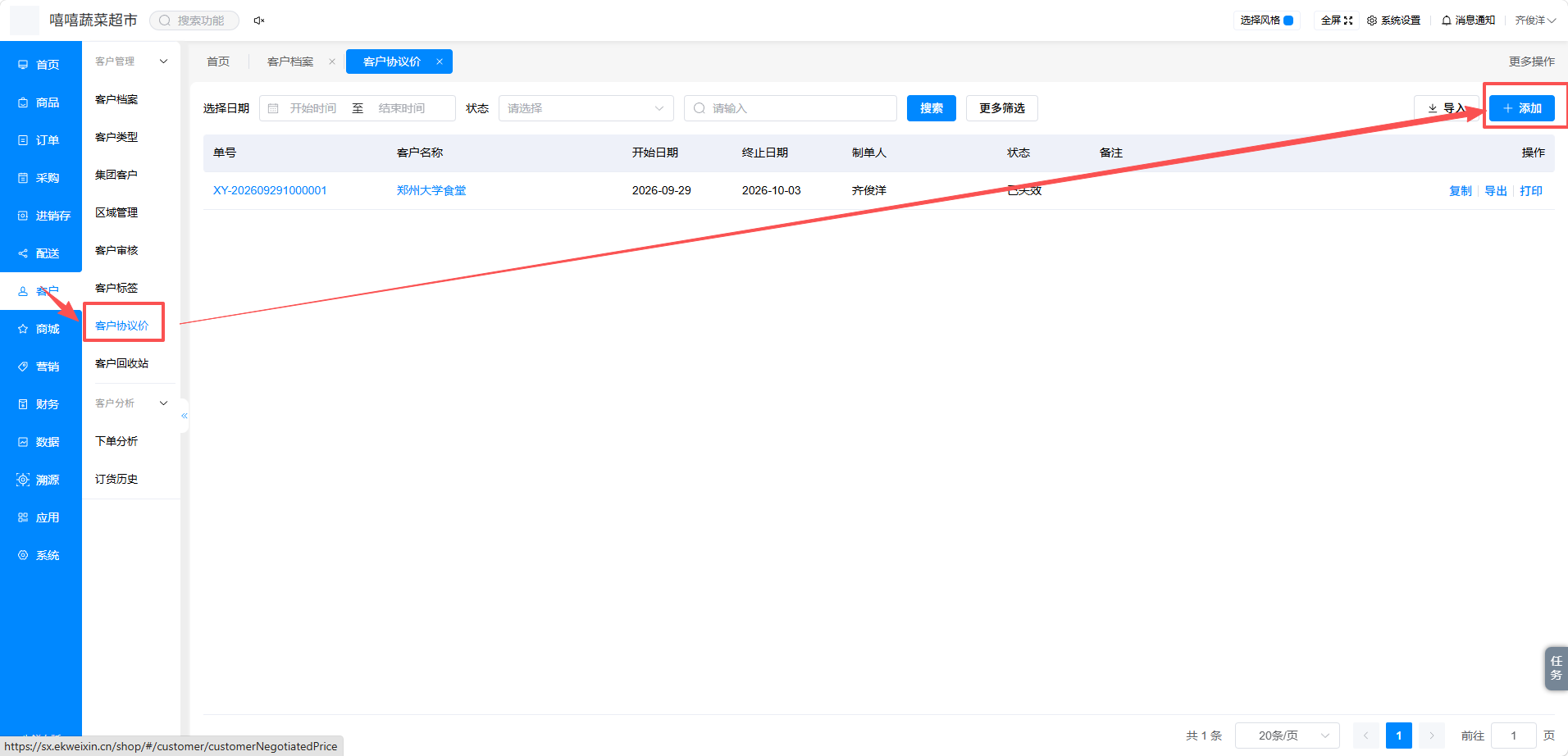Click the 搜索功能 search box
The width and height of the screenshot is (1568, 756).
[x=194, y=20]
